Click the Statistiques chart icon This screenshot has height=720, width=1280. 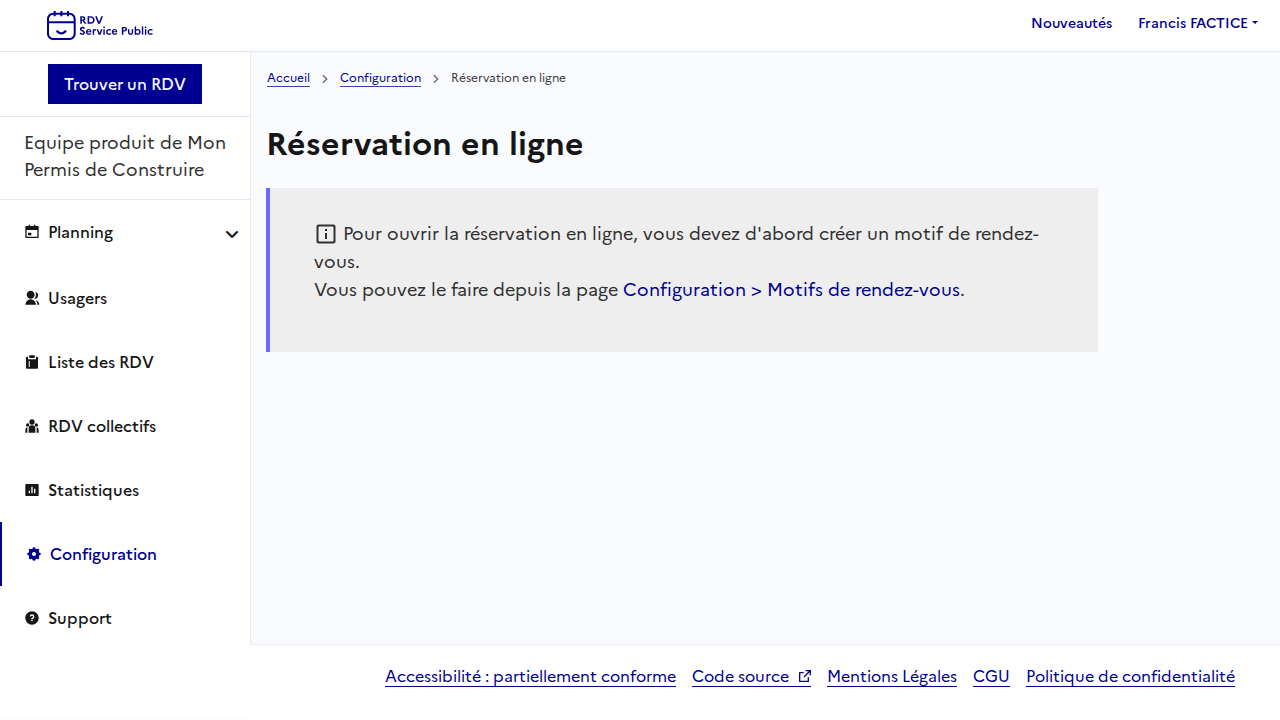32,490
